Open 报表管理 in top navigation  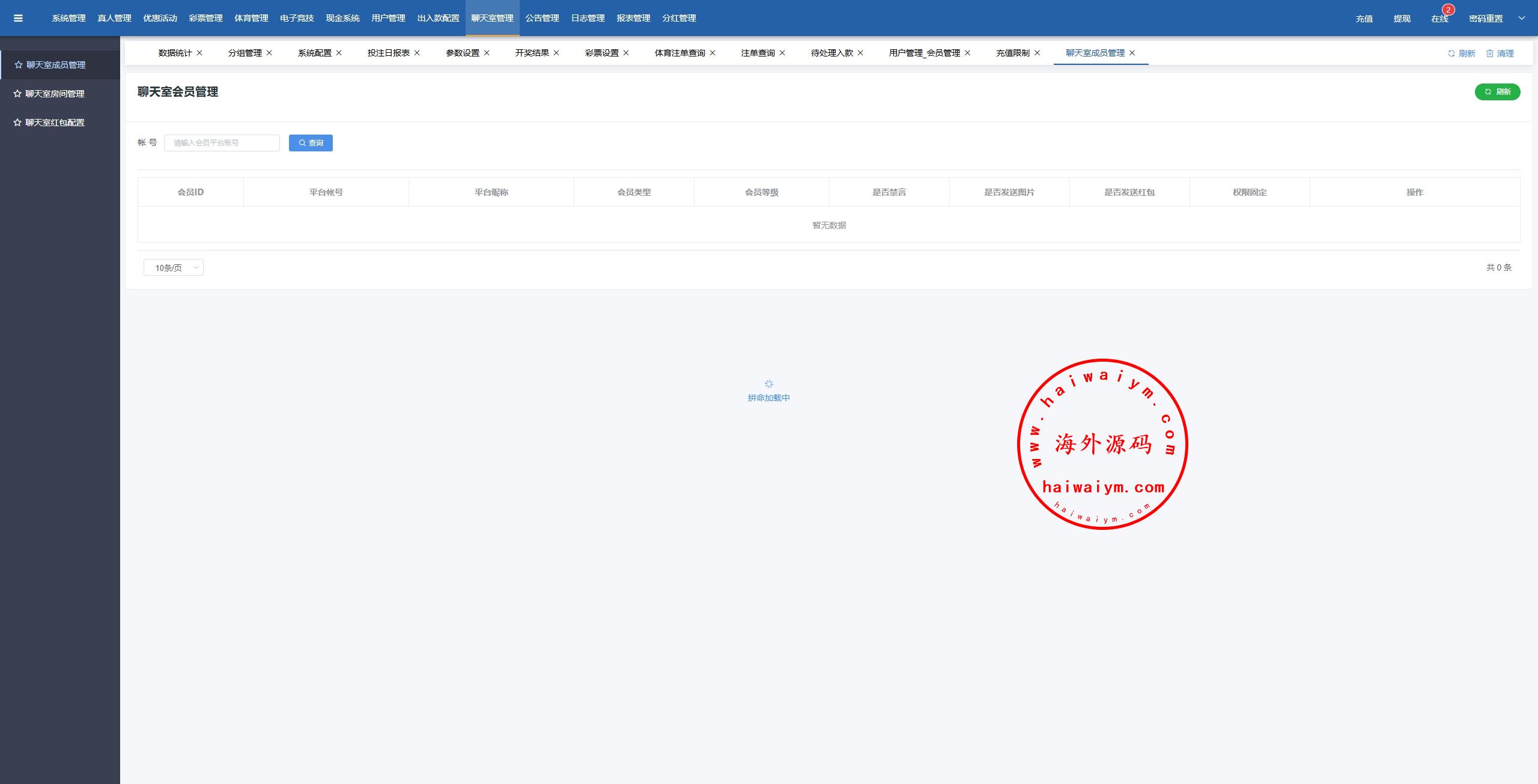(x=633, y=18)
